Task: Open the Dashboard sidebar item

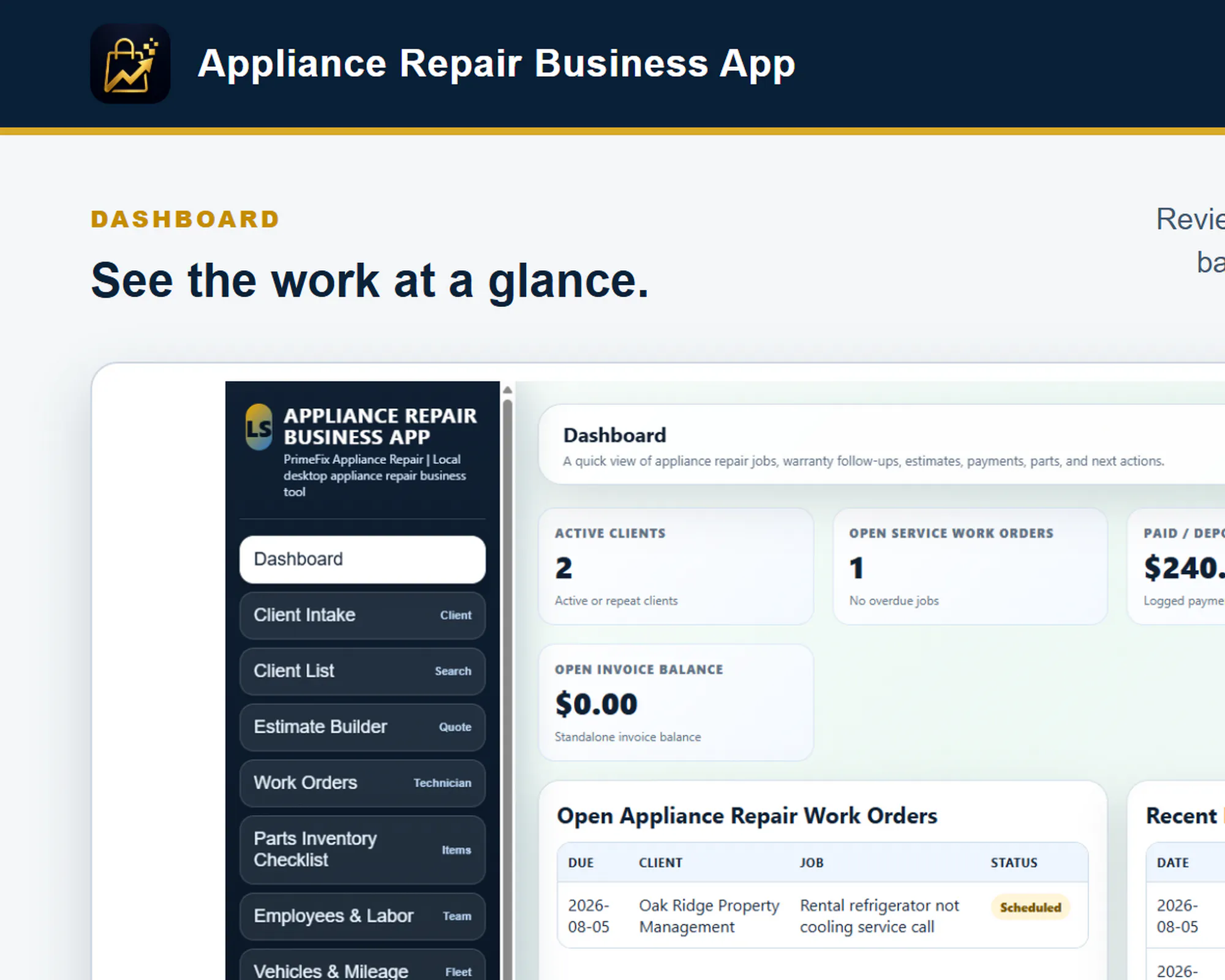Action: pos(363,559)
